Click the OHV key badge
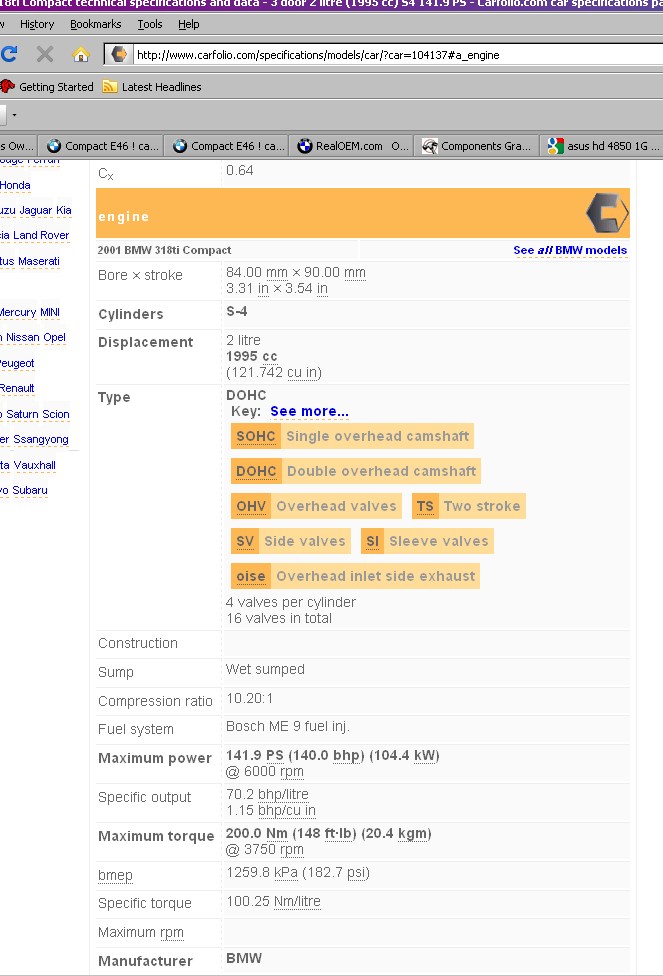 316,506
